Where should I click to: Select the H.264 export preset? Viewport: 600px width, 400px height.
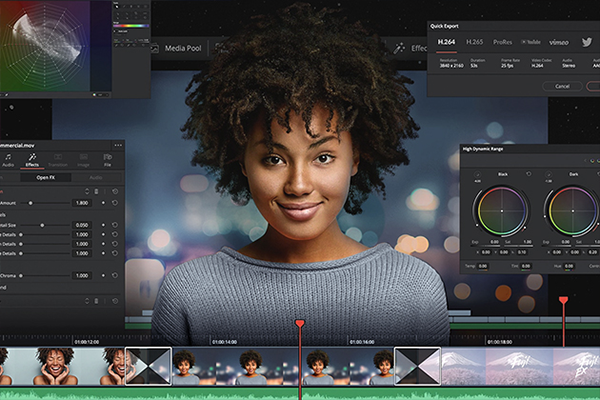point(446,42)
